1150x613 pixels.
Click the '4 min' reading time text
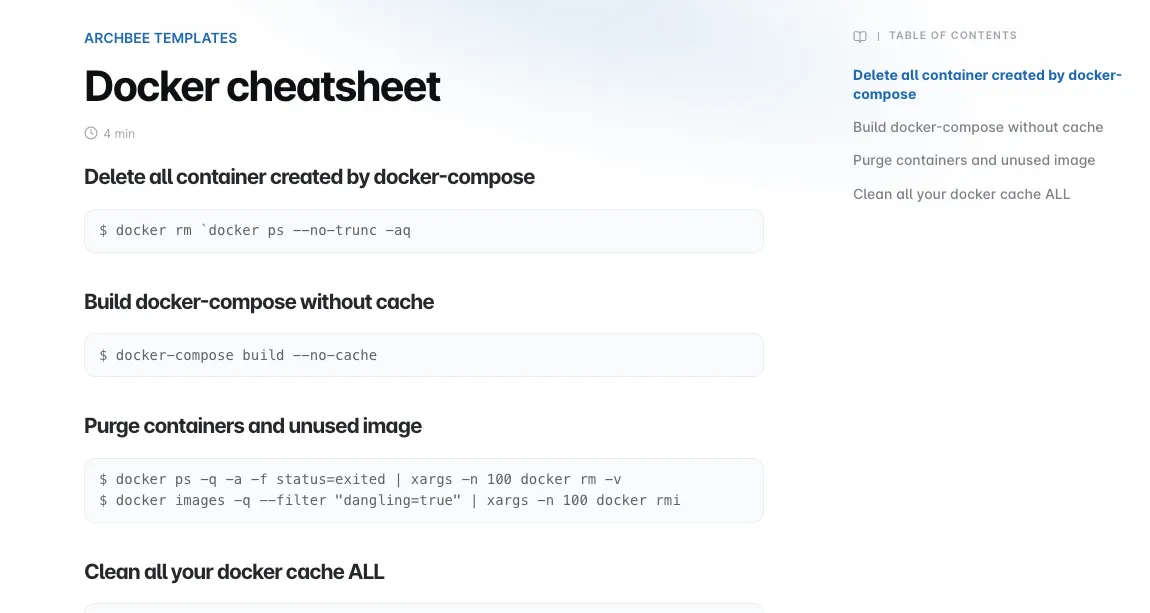point(119,133)
